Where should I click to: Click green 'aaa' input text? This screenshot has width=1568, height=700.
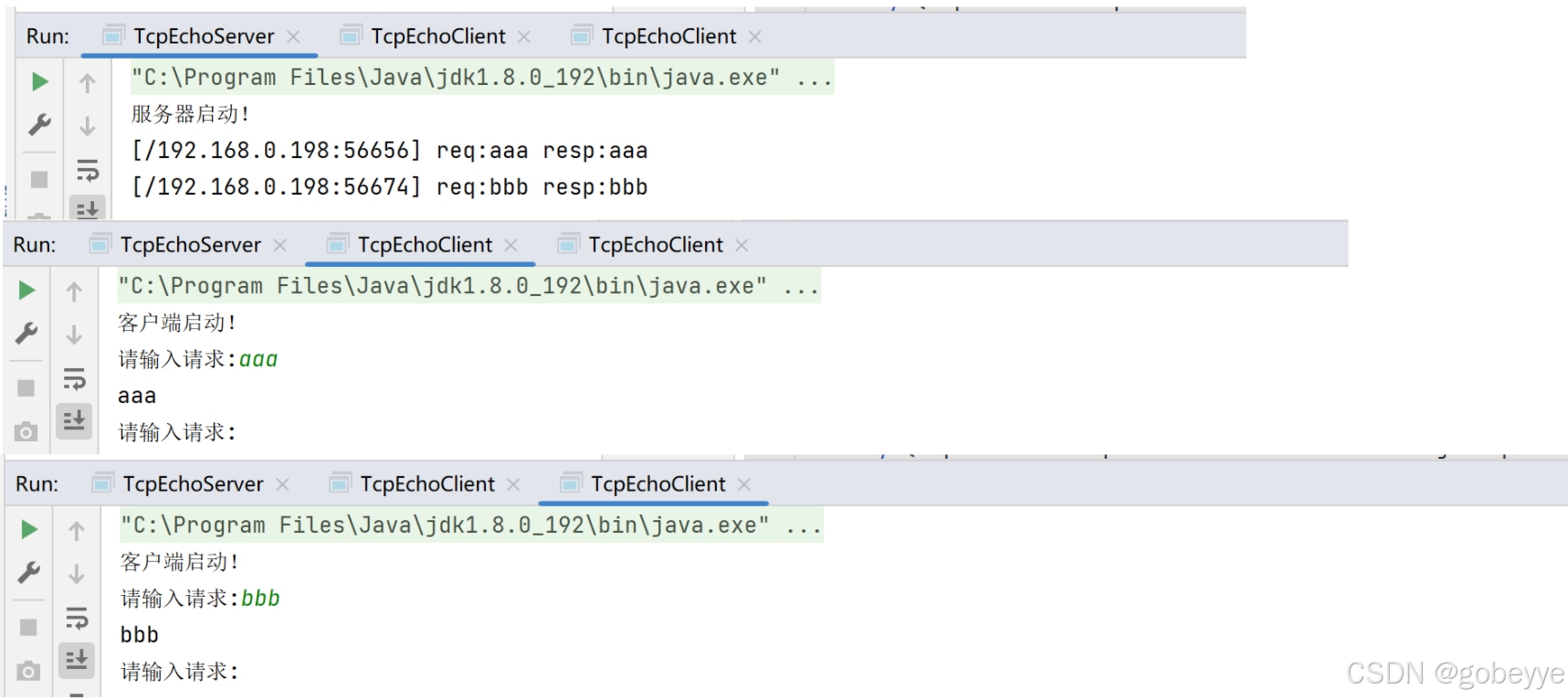pos(258,359)
